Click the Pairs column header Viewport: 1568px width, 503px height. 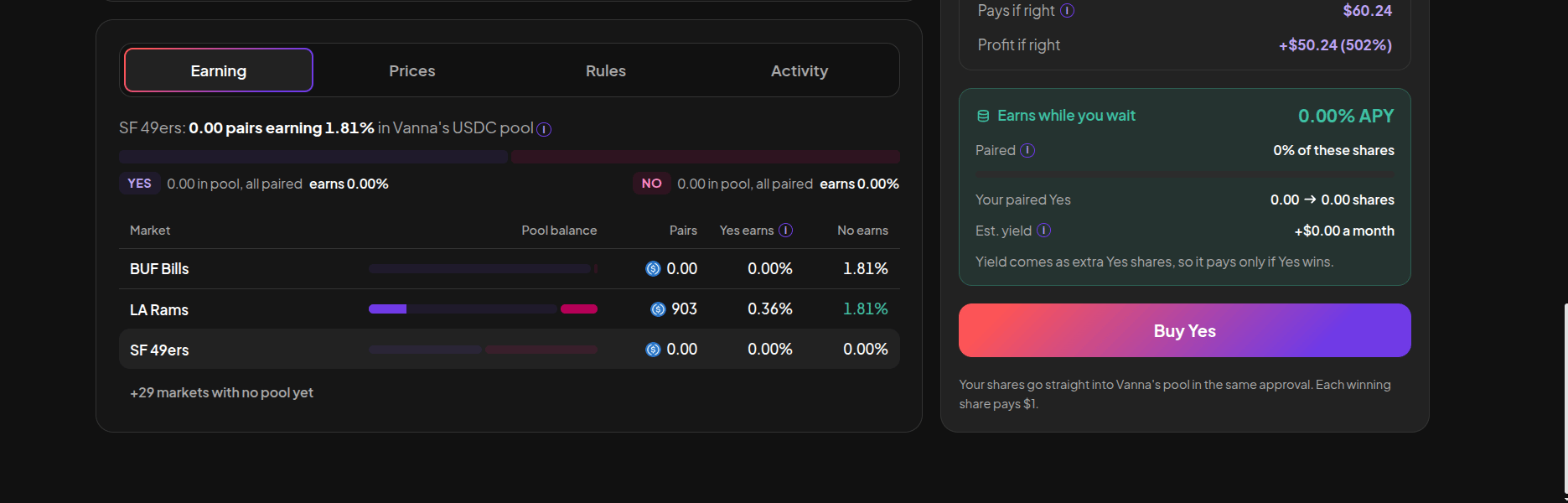coord(683,231)
